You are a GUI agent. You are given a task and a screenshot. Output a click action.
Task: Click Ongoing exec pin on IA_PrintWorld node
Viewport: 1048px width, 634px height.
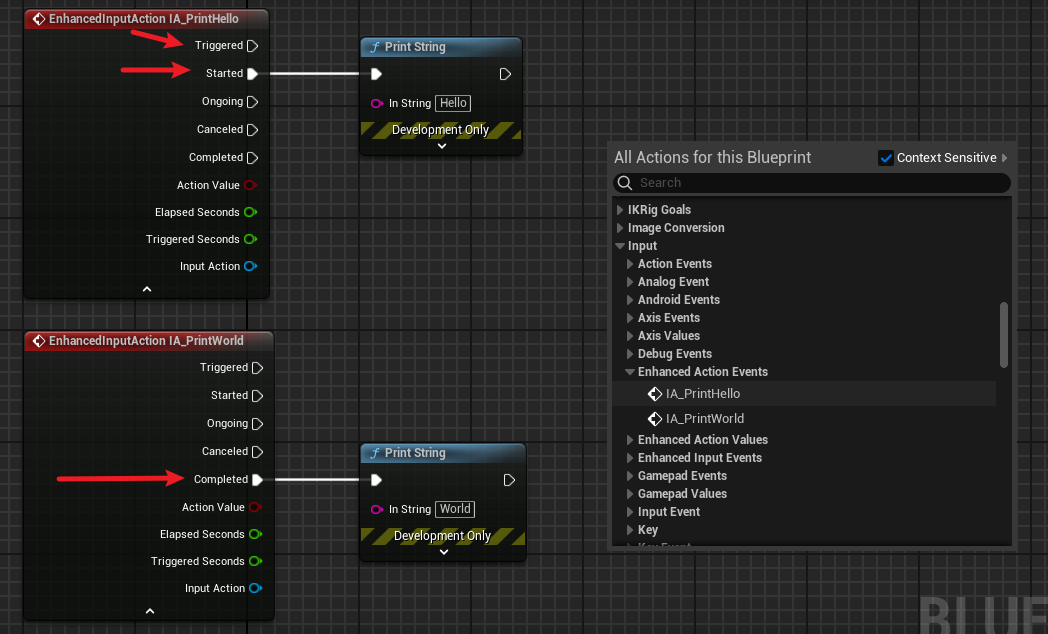tap(257, 424)
